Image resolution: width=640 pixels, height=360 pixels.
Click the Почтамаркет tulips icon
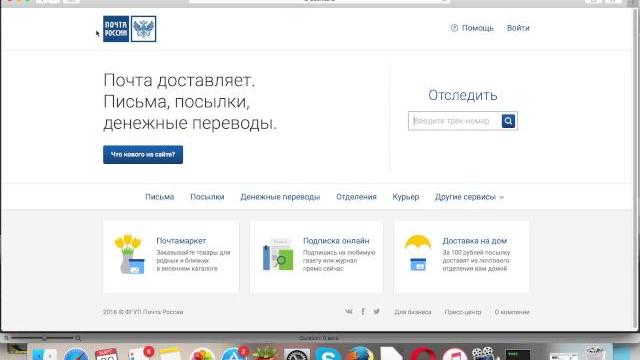tap(129, 254)
